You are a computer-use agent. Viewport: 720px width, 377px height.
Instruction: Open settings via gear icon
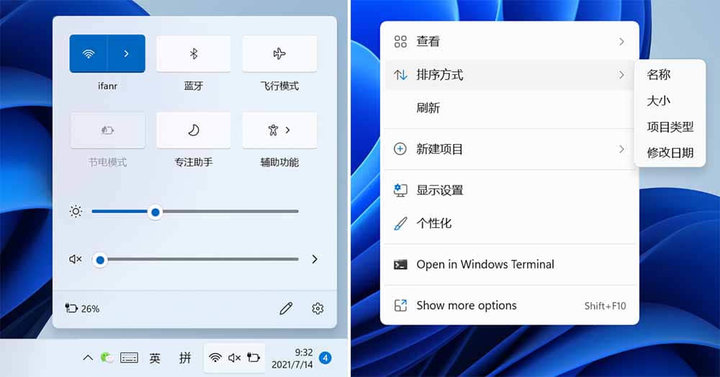(317, 308)
